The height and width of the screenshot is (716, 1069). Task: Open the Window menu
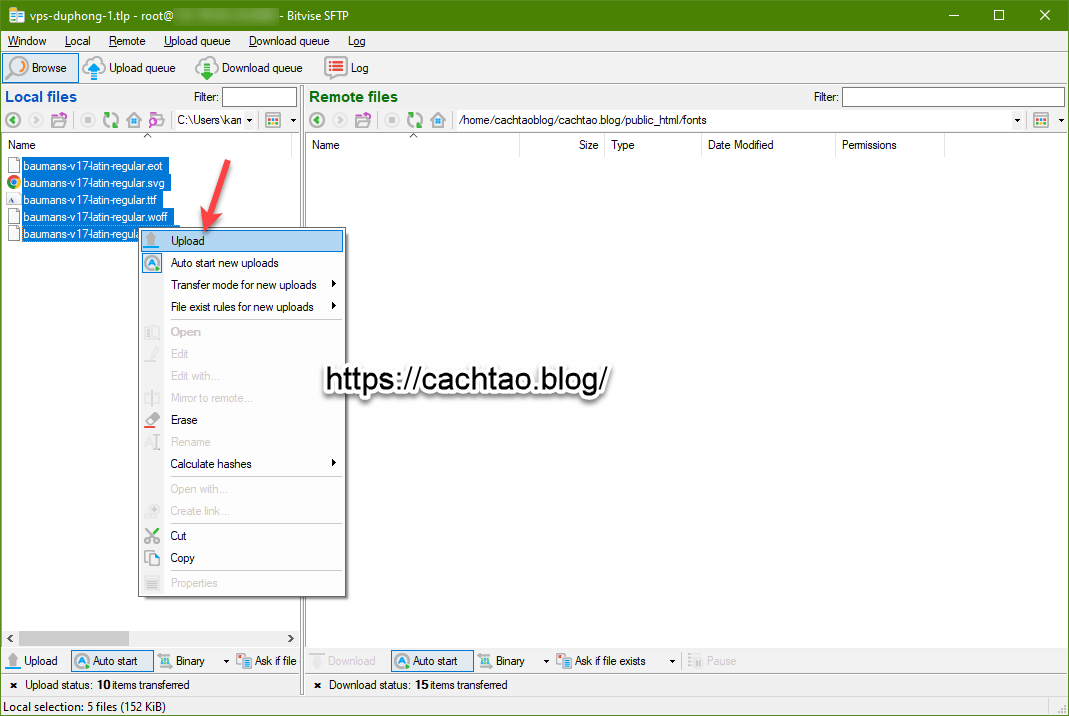click(27, 41)
